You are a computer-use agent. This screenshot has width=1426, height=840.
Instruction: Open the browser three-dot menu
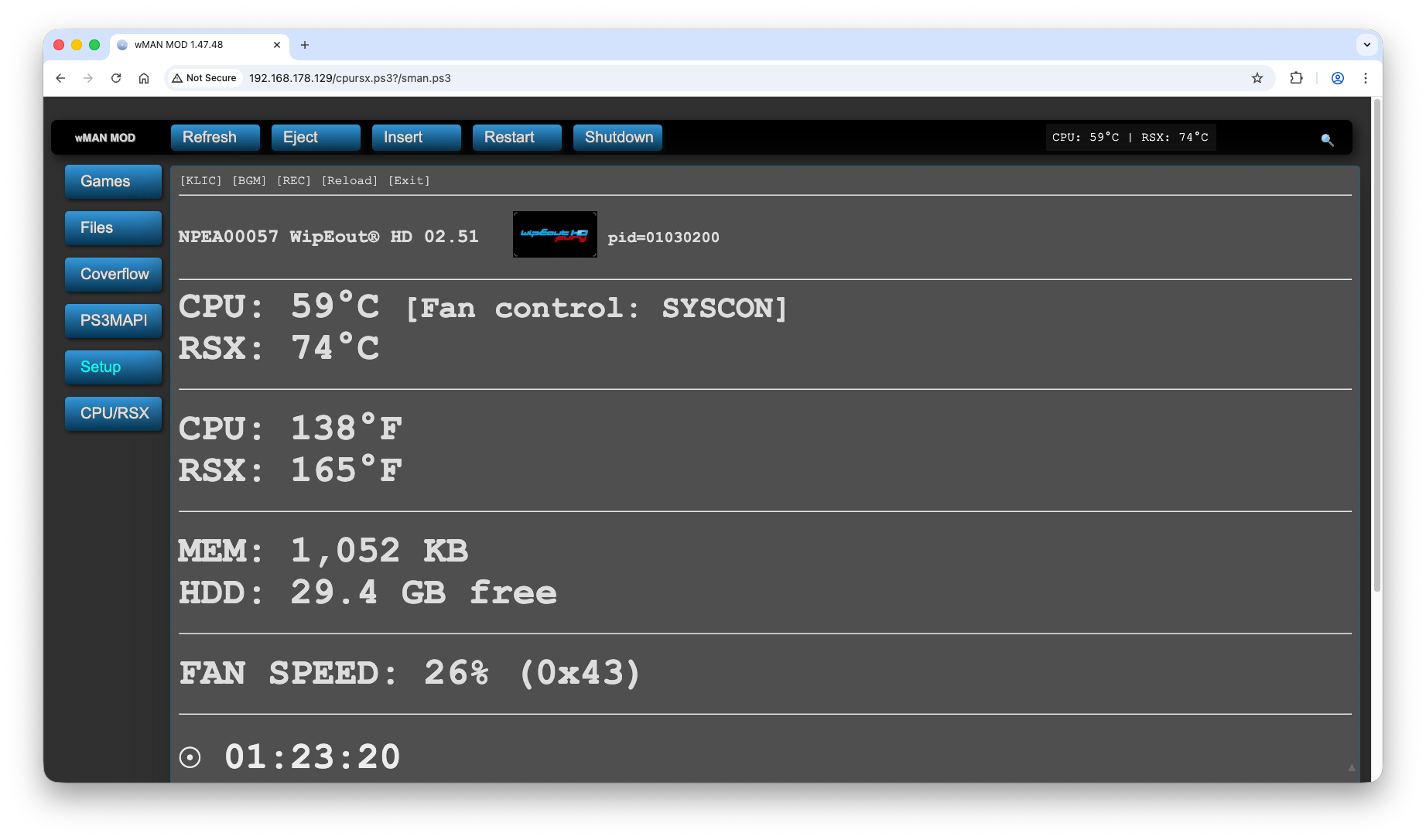coord(1366,77)
